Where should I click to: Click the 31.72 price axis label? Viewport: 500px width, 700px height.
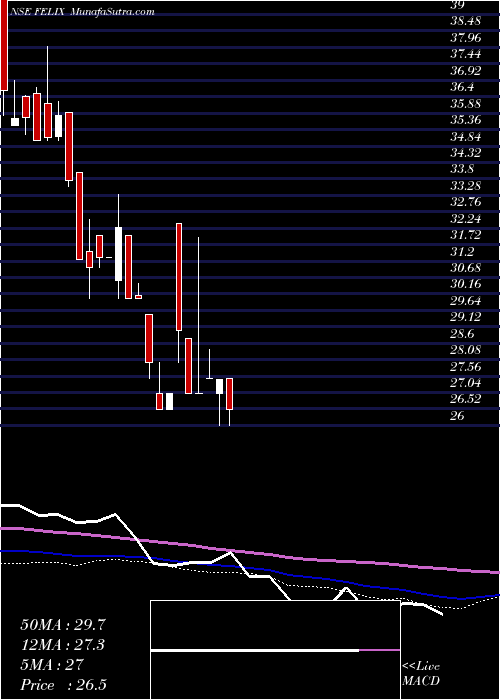pos(466,235)
